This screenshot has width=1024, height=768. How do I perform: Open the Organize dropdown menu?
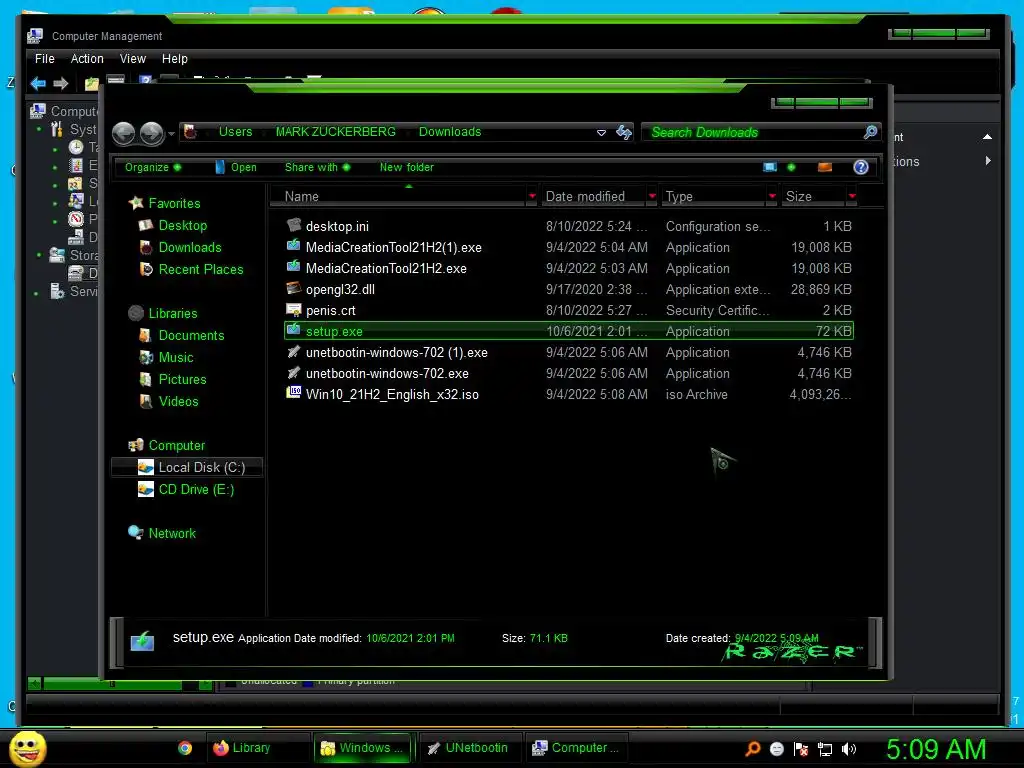153,167
